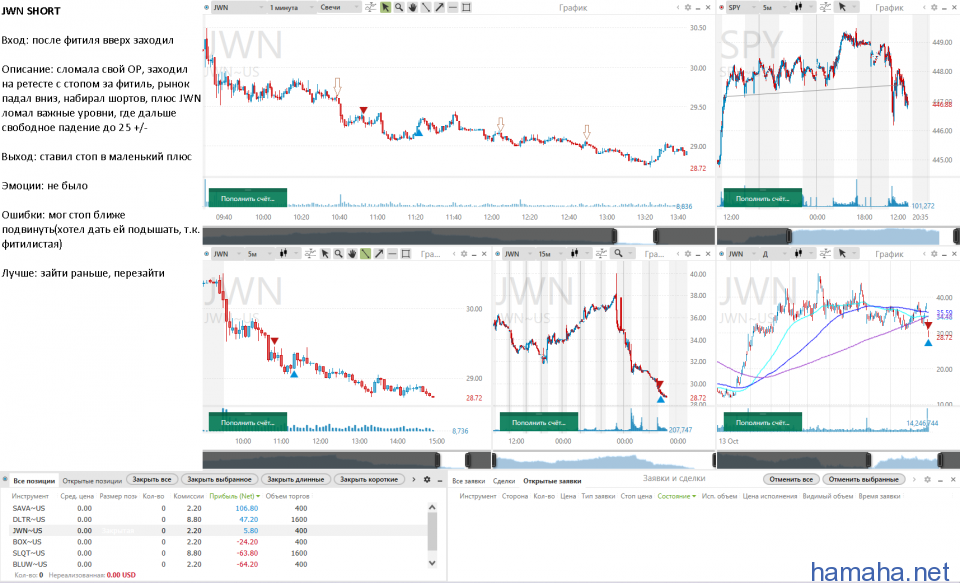Click range navigator under JWN 15m chart
The height and width of the screenshot is (583, 960).
click(604, 461)
